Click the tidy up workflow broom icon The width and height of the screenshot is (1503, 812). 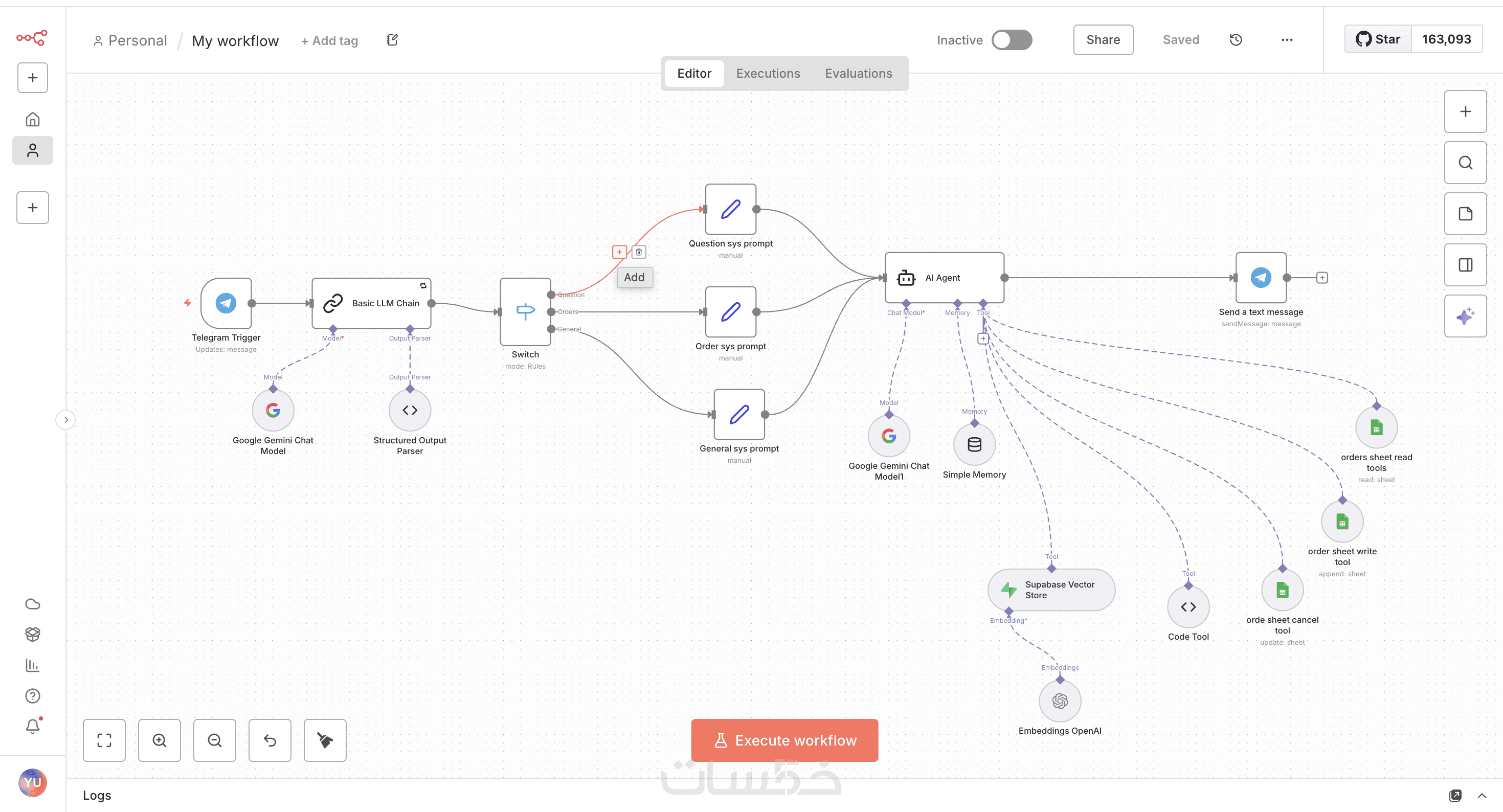[325, 740]
